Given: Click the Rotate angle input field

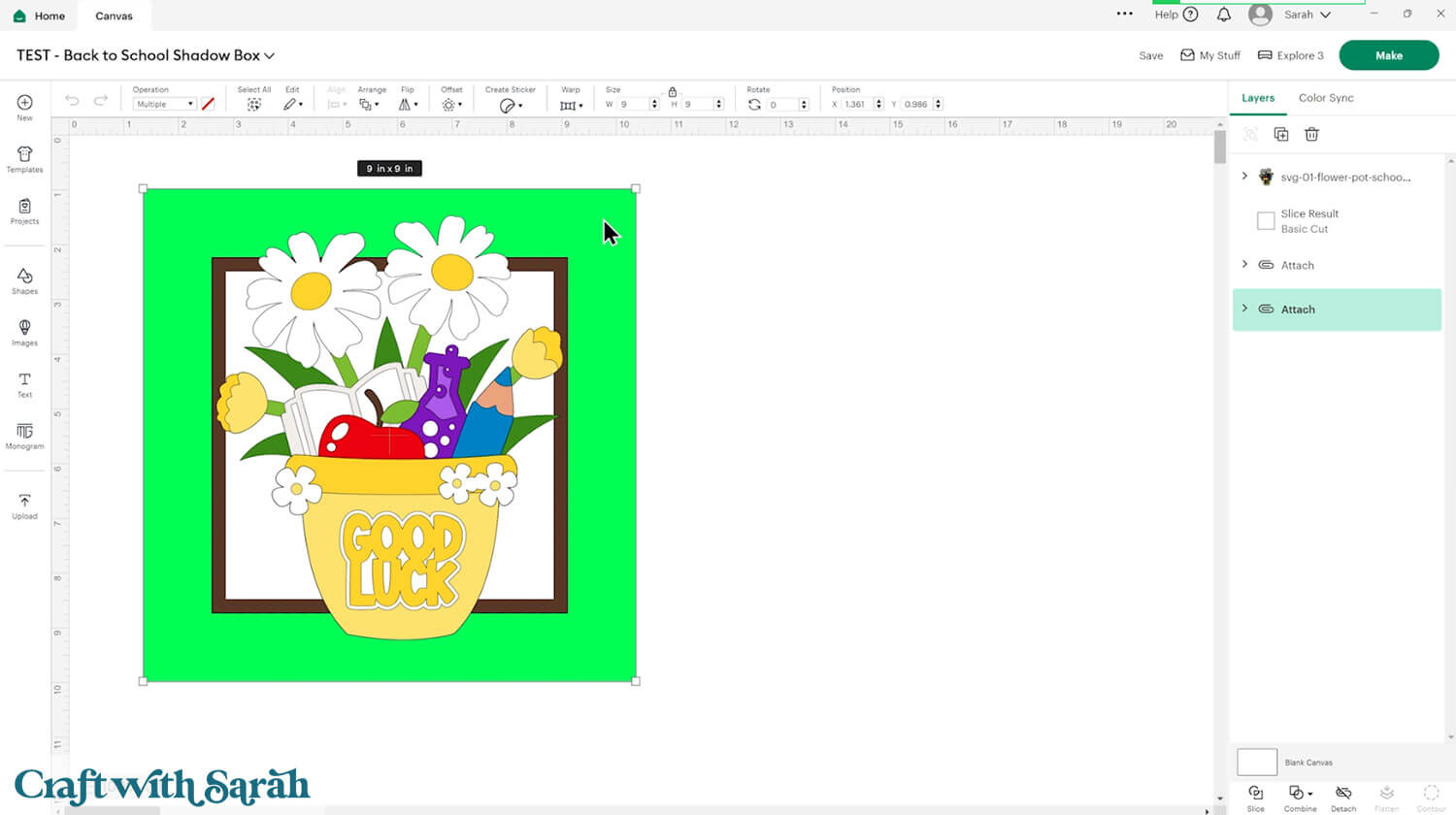Looking at the screenshot, I should click(x=782, y=104).
